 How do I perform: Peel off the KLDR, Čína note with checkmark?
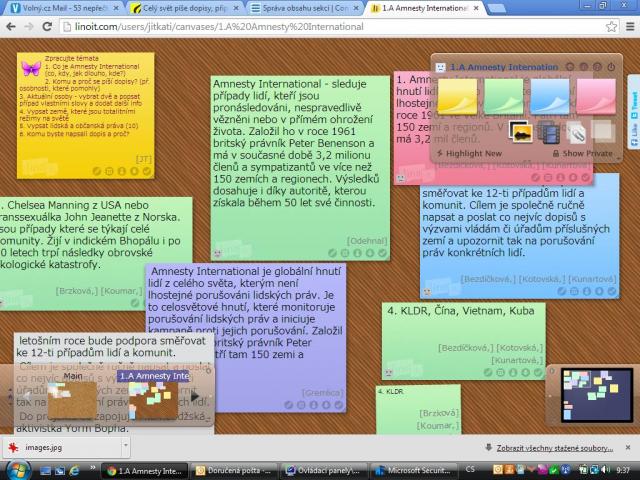pyautogui.click(x=538, y=372)
